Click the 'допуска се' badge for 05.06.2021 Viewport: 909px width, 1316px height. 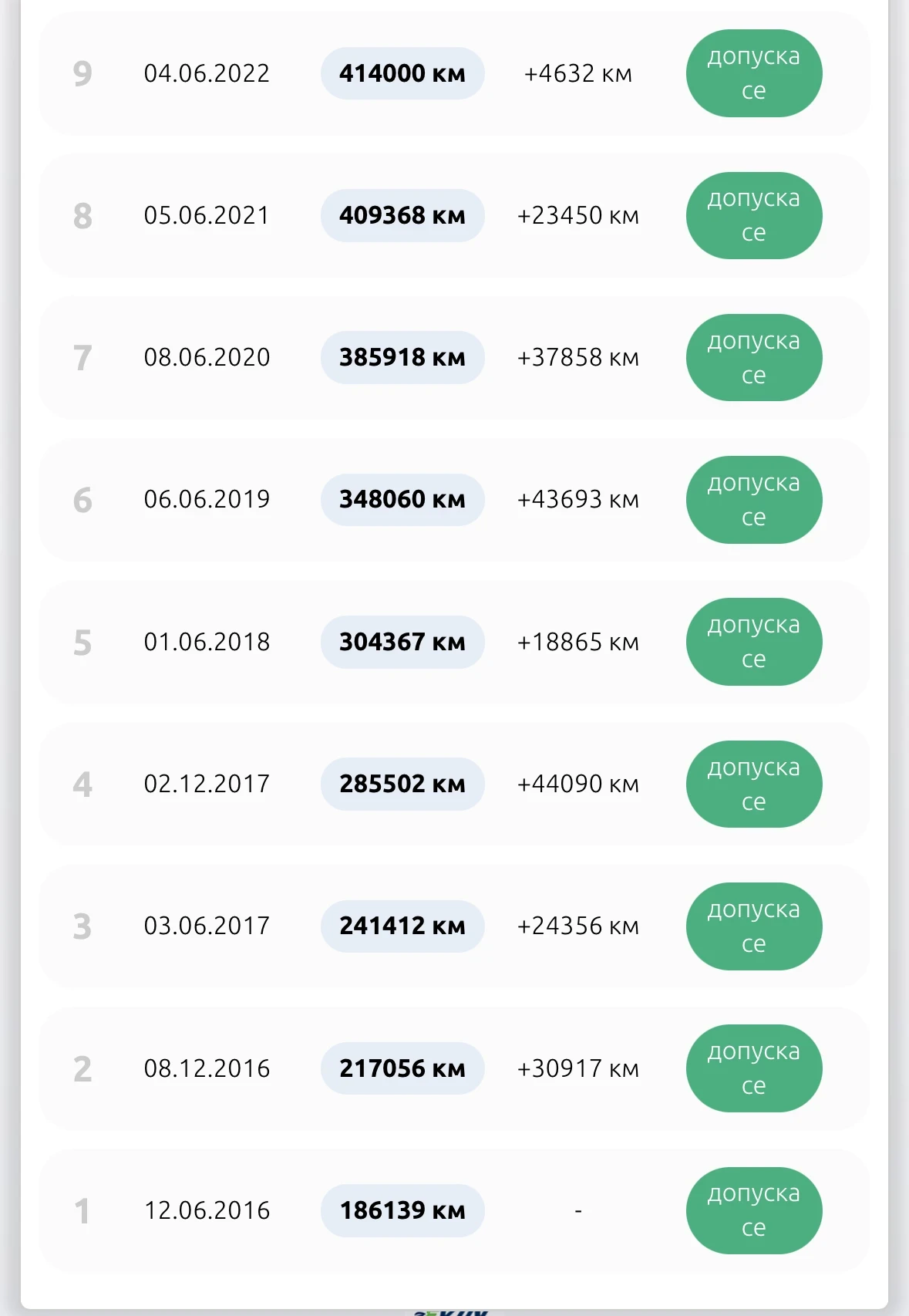tap(754, 215)
